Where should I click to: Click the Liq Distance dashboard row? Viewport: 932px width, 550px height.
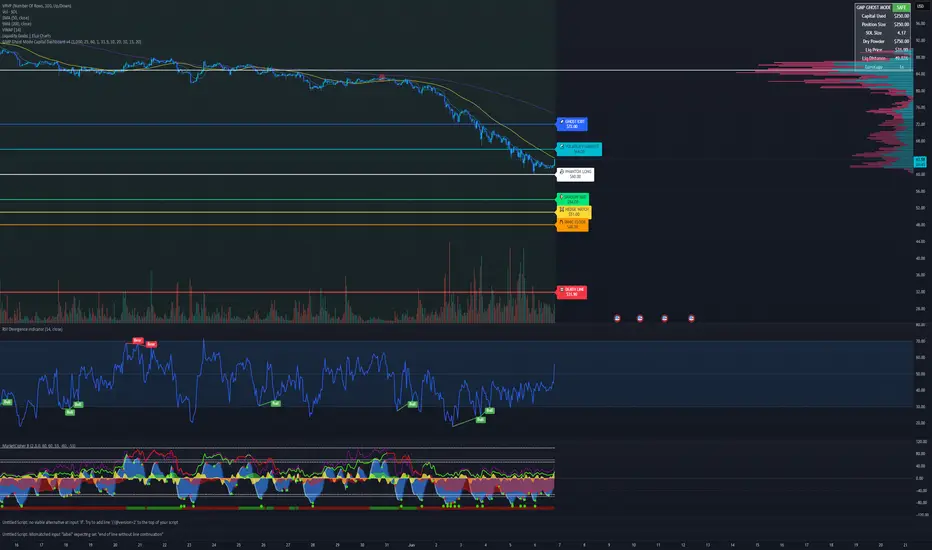pyautogui.click(x=883, y=58)
